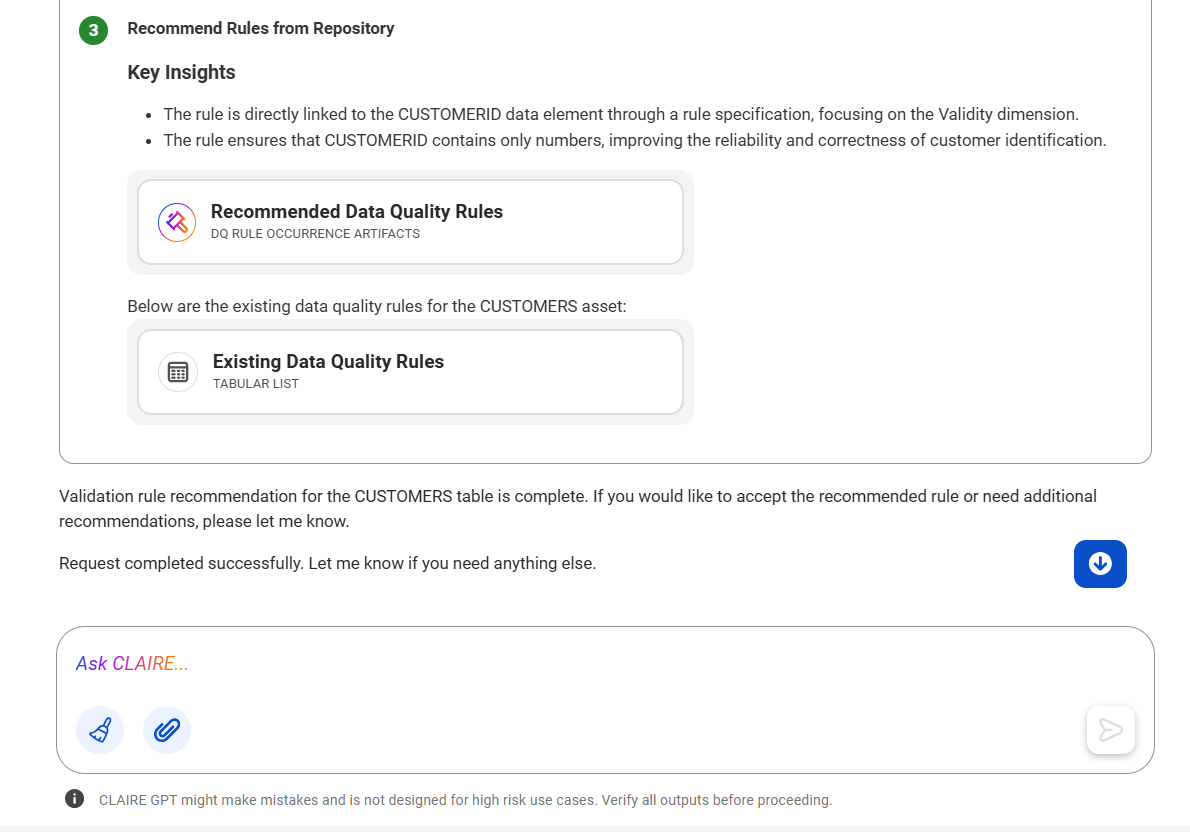Screen dimensions: 1190x832
Task: Click the 'Validation rule recommendation' completion paragraph
Action: point(578,509)
